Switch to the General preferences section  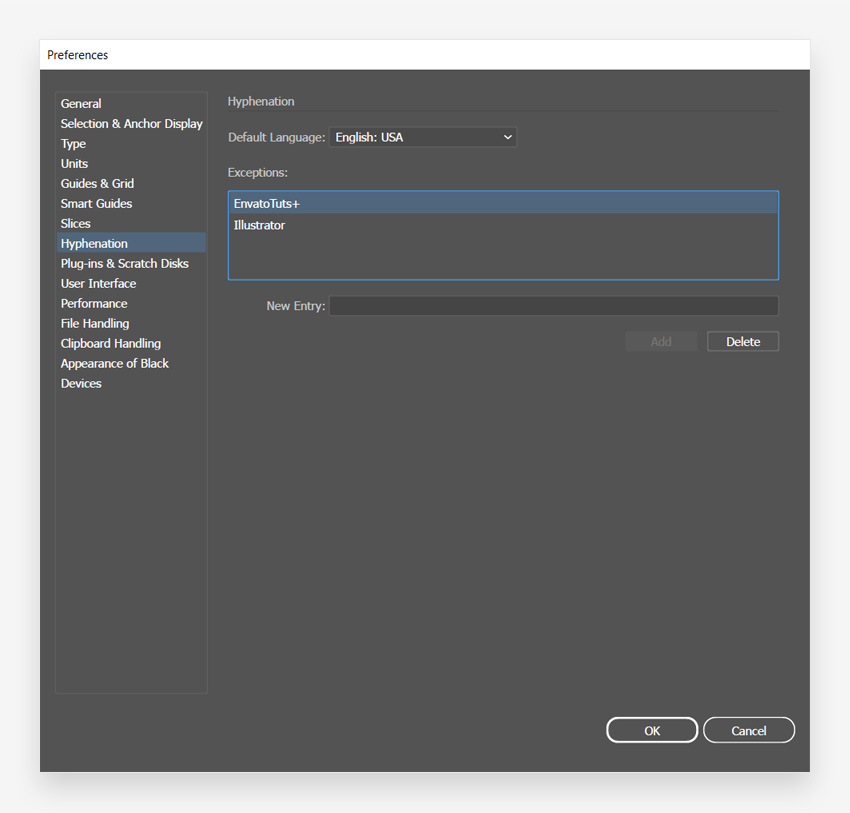81,103
